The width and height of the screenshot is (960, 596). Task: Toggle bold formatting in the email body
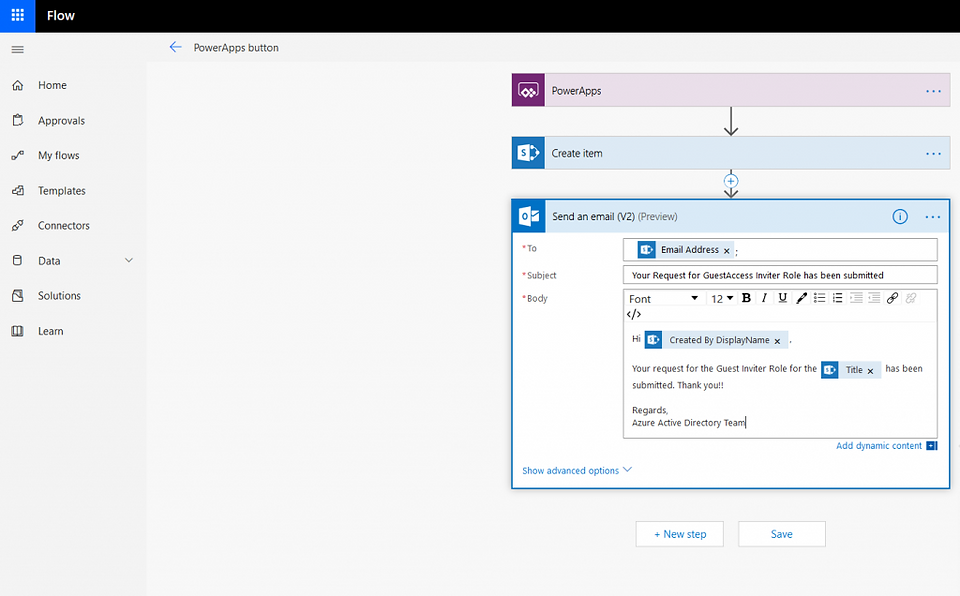click(746, 298)
